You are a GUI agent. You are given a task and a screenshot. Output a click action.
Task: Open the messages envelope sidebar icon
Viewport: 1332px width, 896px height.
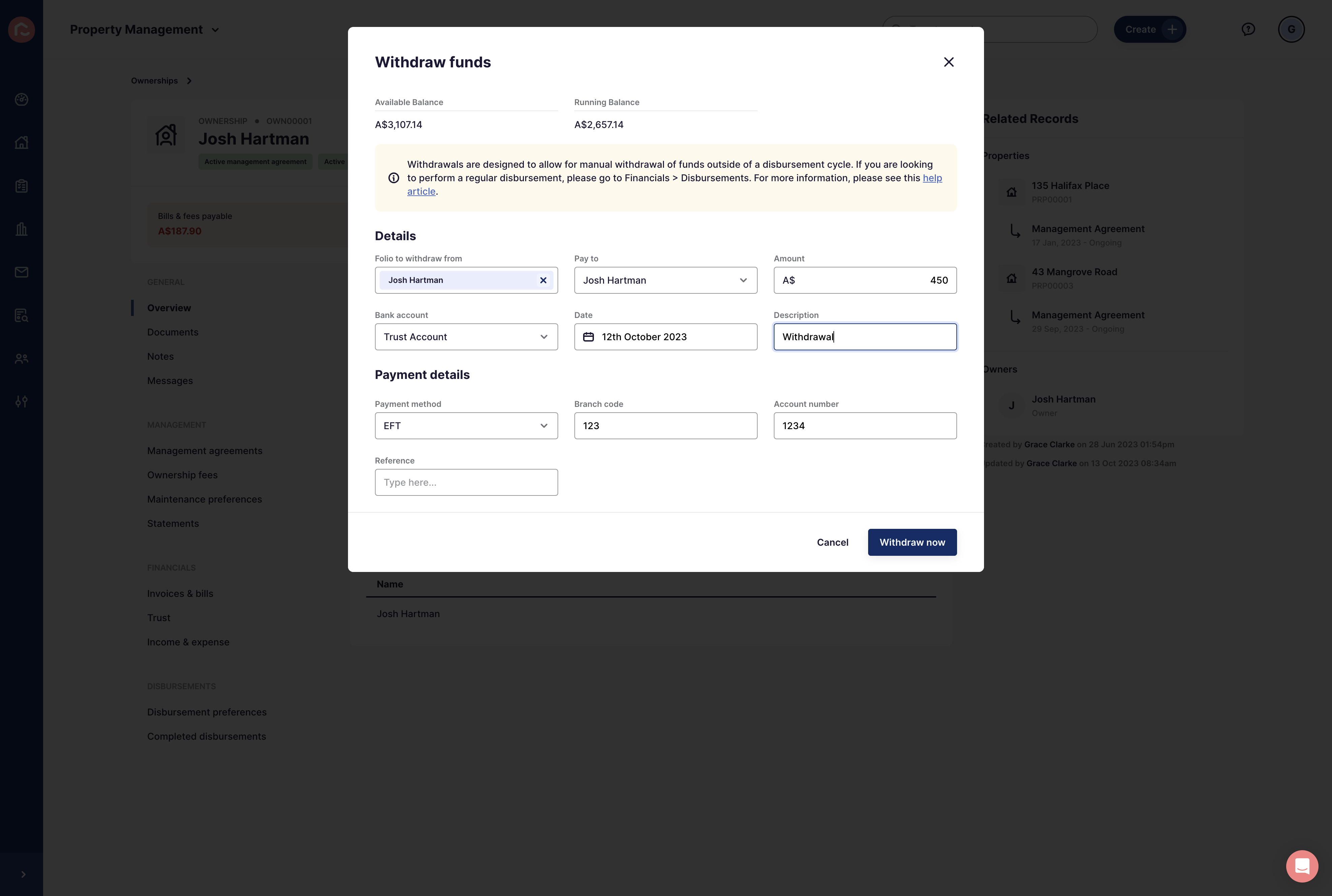pyautogui.click(x=22, y=272)
